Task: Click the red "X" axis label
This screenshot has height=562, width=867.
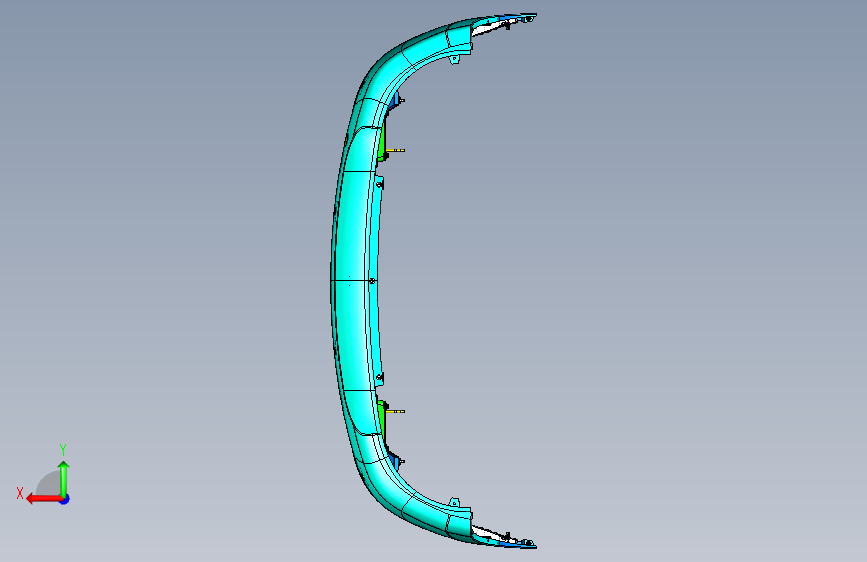Action: [x=20, y=493]
